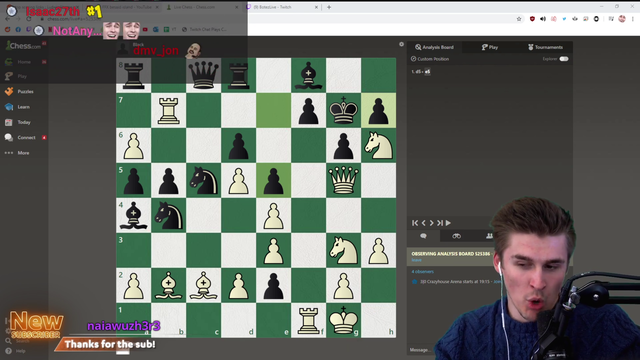This screenshot has height=360, width=640.
Task: Click the Chess.com logo in the sidebar
Action: (23, 46)
